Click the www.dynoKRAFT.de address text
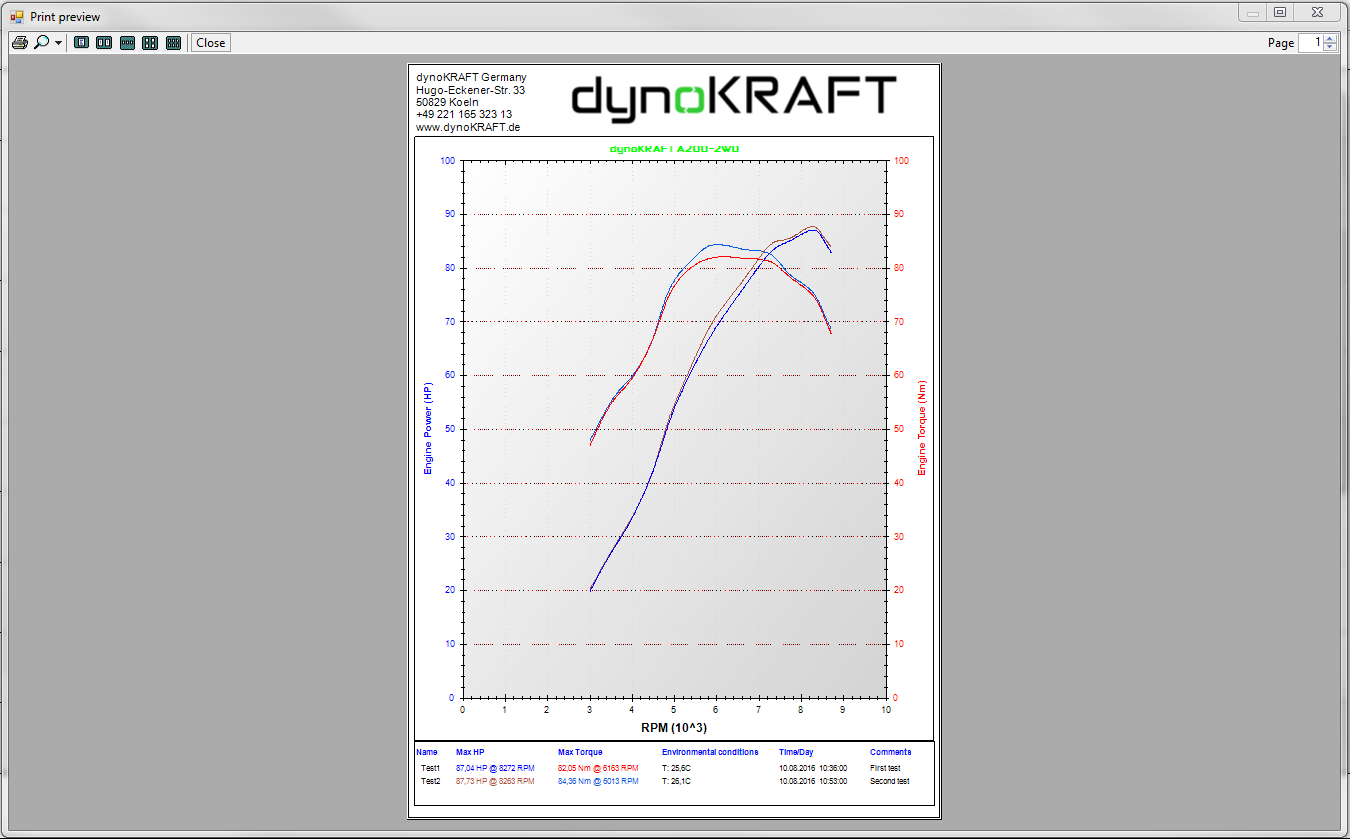 coord(468,127)
